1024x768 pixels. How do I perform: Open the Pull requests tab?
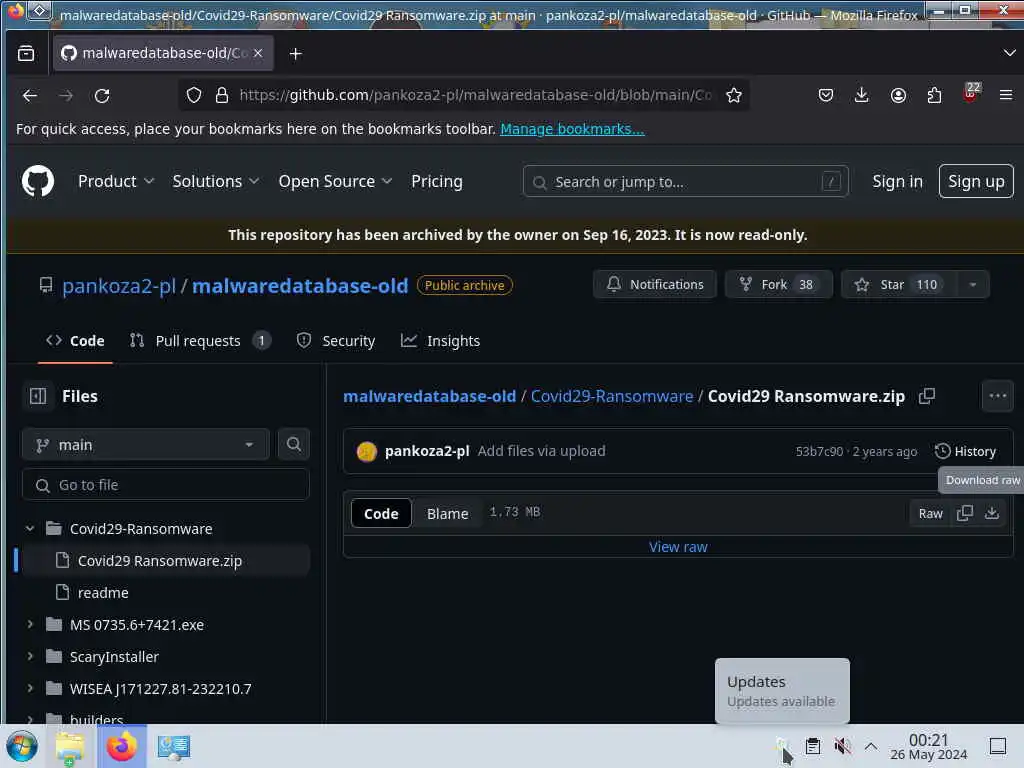[x=200, y=340]
